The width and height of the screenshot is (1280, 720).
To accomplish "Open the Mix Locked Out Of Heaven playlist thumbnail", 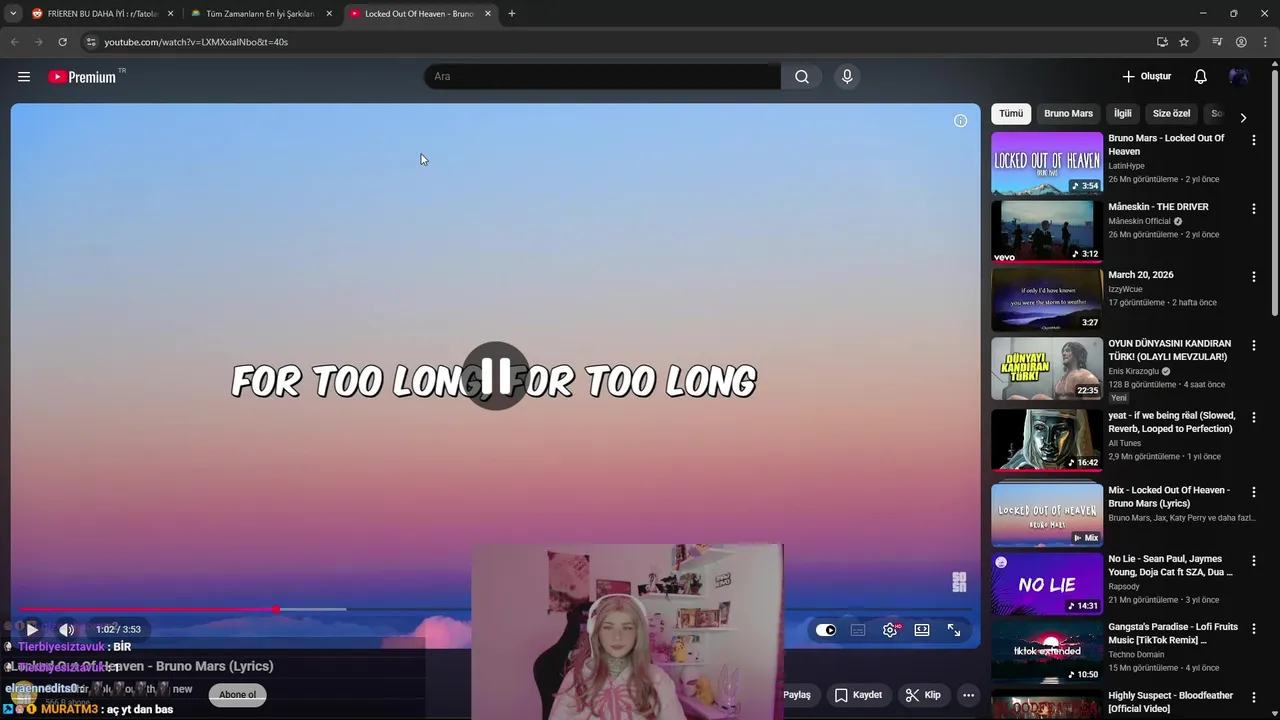I will [1047, 515].
